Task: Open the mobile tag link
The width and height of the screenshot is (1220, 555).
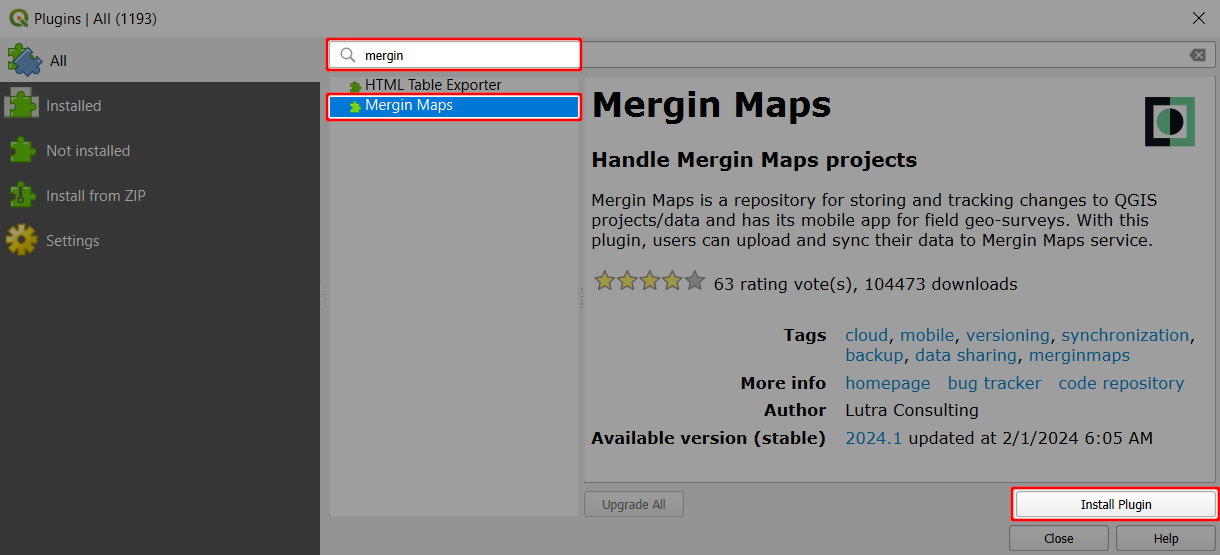Action: (928, 335)
